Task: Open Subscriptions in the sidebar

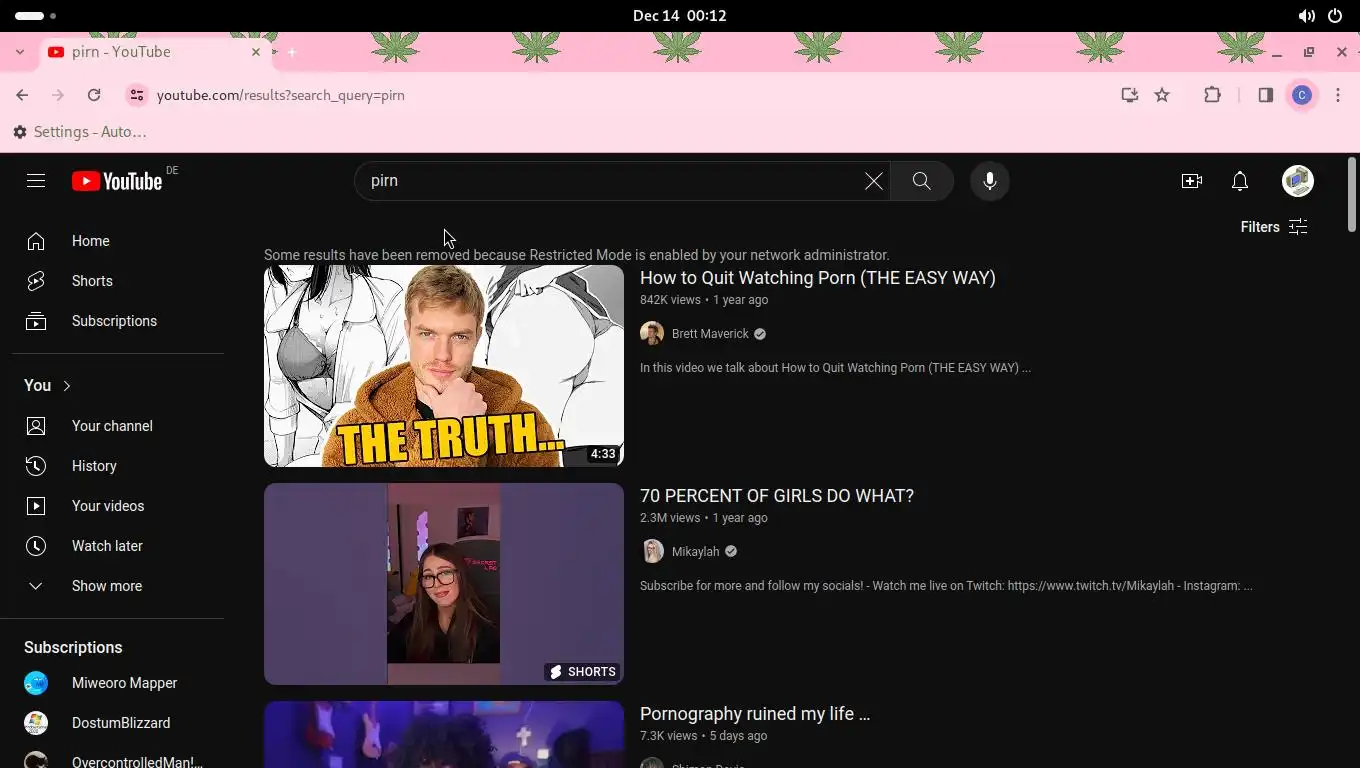Action: [118, 321]
